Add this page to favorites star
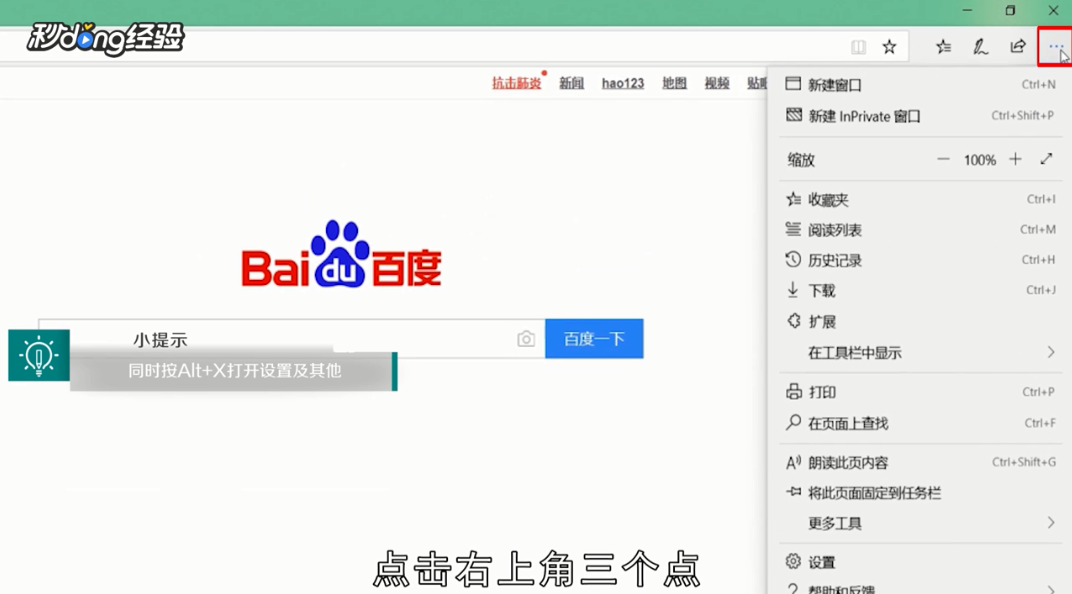Viewport: 1072px width, 594px height. 889,46
